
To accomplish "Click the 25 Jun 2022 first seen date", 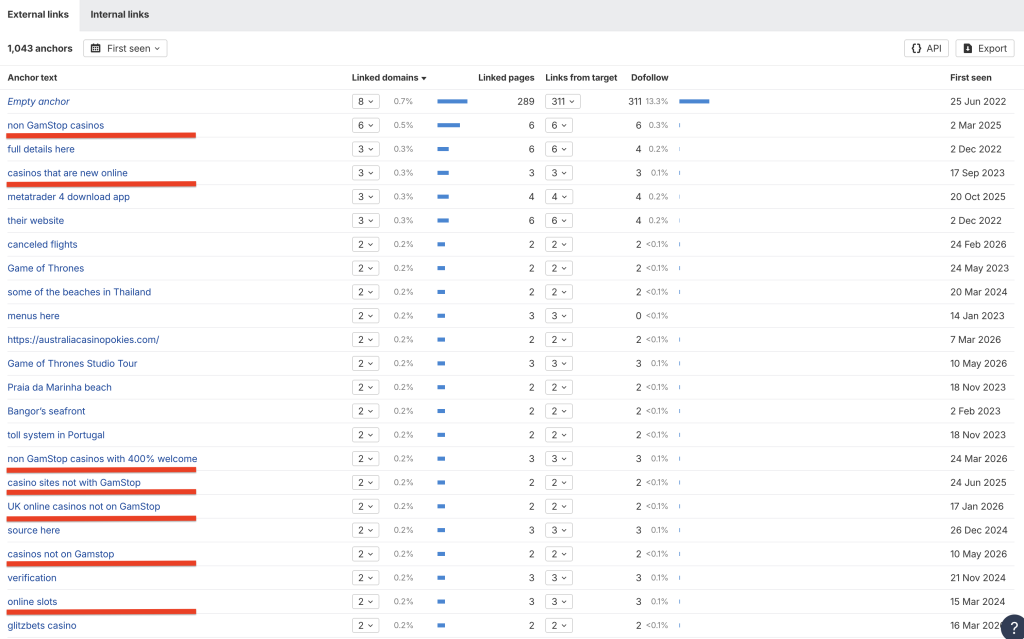I will (x=978, y=101).
